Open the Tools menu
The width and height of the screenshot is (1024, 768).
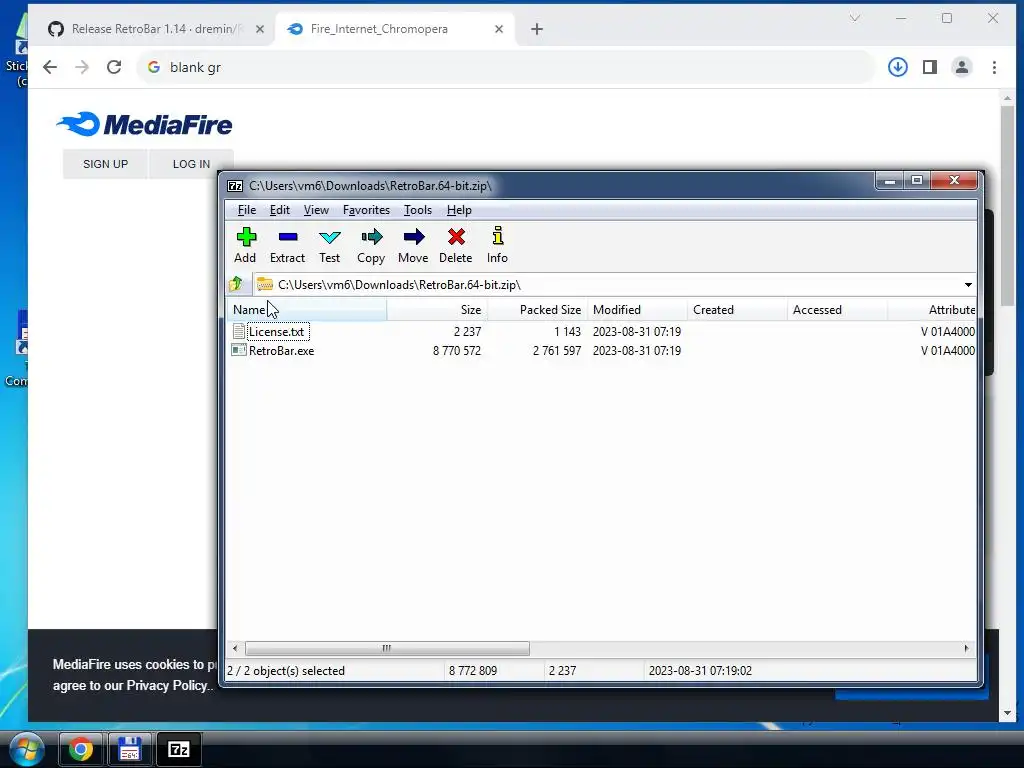coord(417,210)
